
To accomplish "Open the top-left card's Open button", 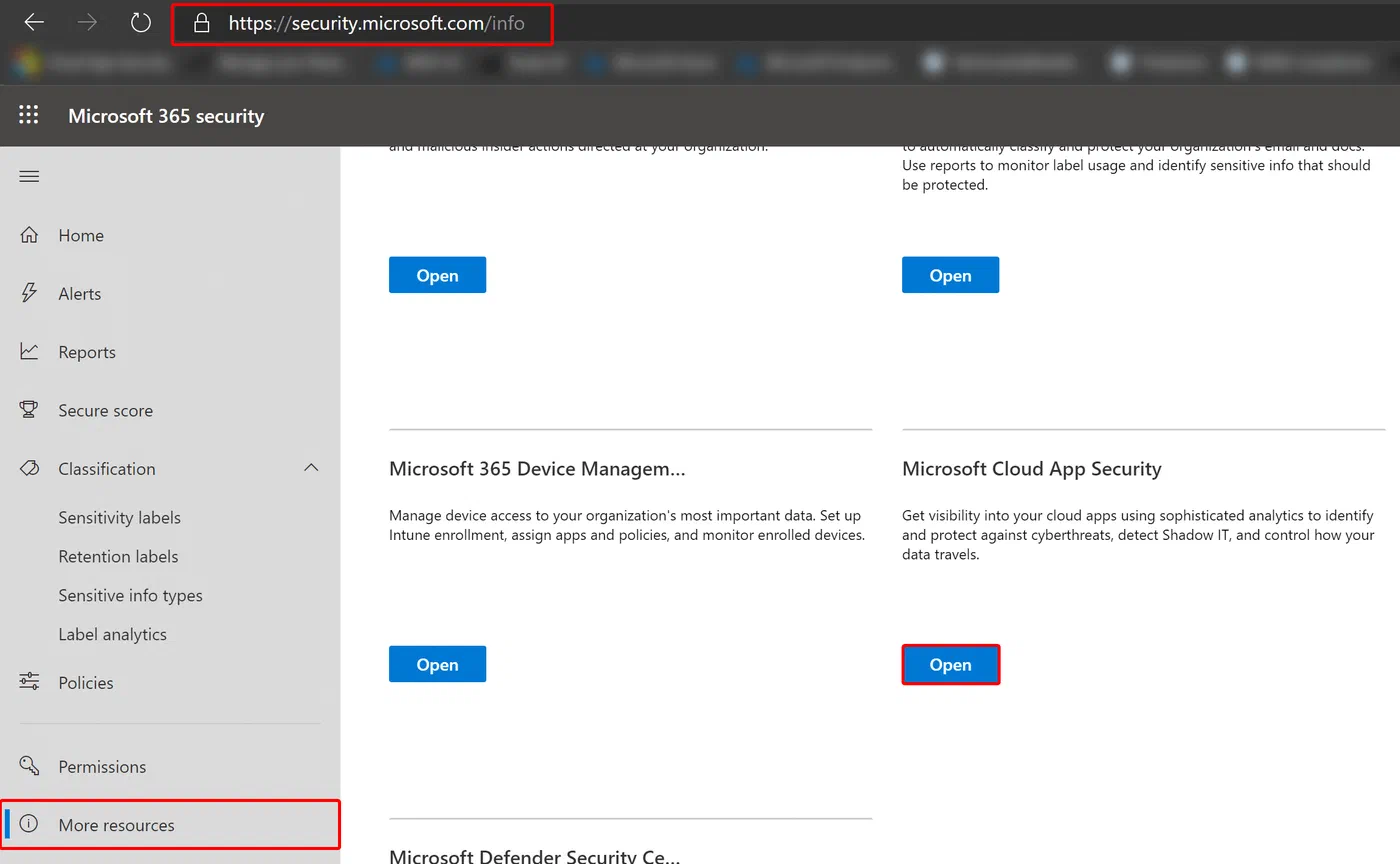I will 437,275.
